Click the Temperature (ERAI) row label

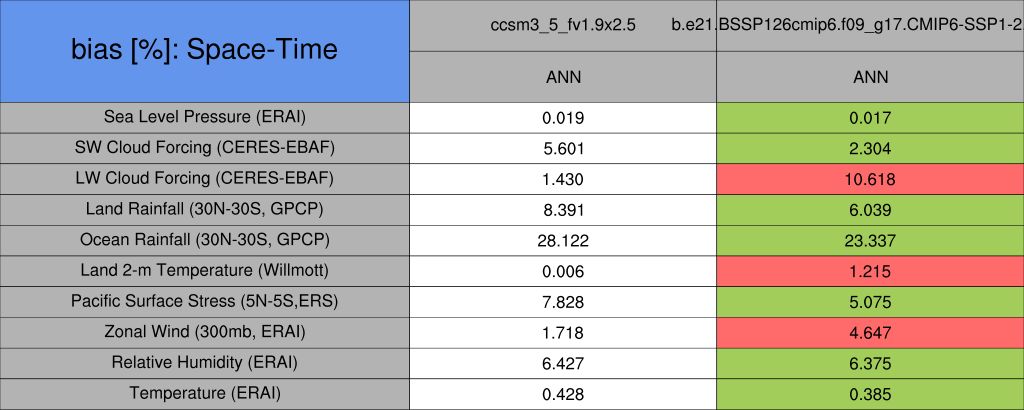click(205, 393)
